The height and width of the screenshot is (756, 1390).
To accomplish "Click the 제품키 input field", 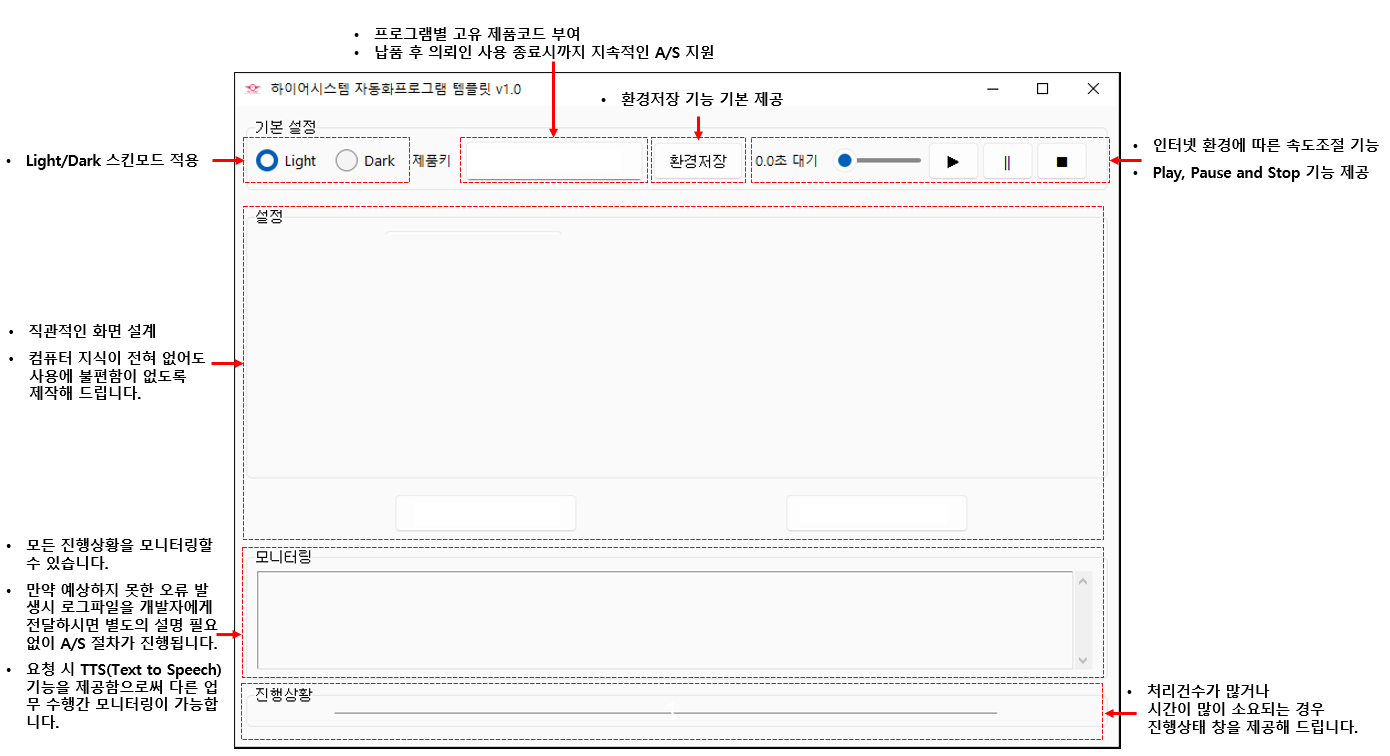I will (555, 161).
